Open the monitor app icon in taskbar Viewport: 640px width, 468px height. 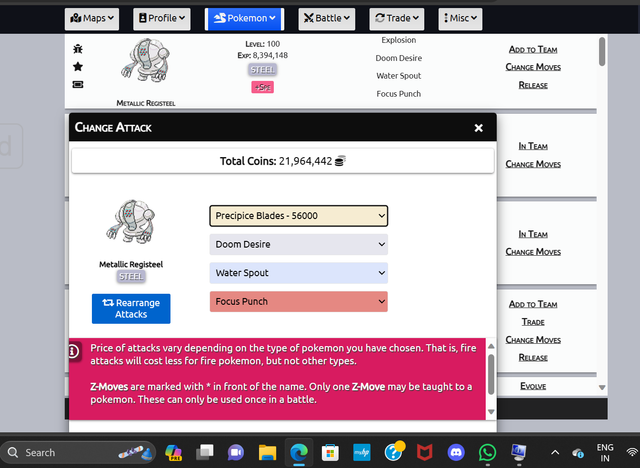point(519,452)
